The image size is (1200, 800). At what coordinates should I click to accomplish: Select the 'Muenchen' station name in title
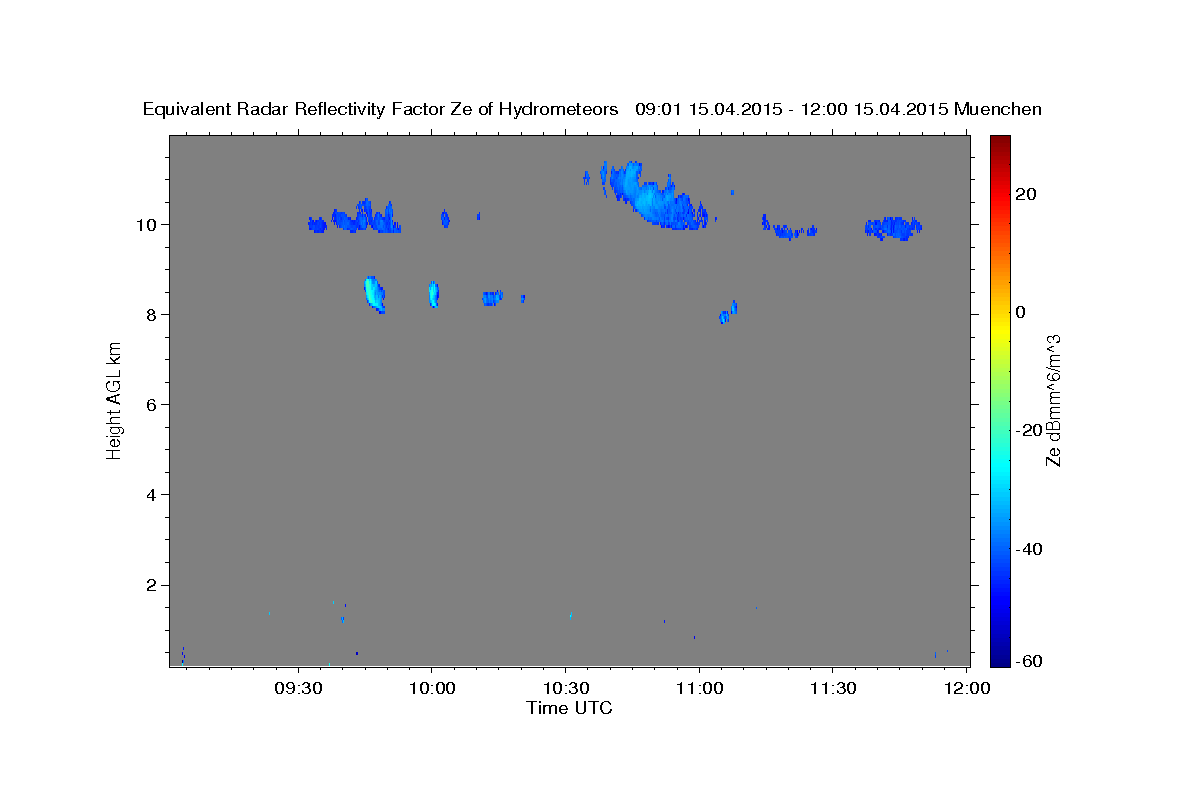[x=998, y=109]
